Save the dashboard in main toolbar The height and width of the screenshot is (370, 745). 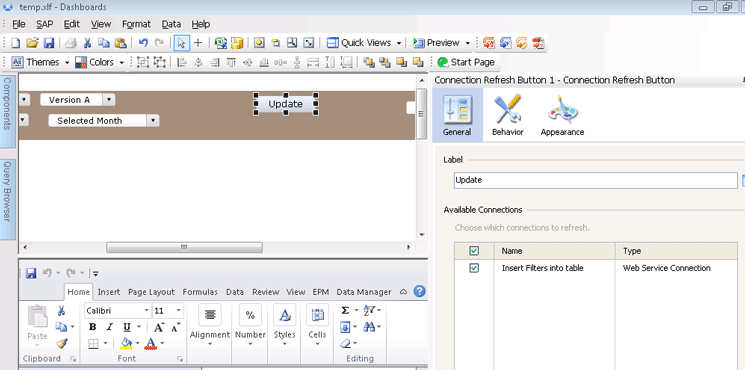point(48,43)
